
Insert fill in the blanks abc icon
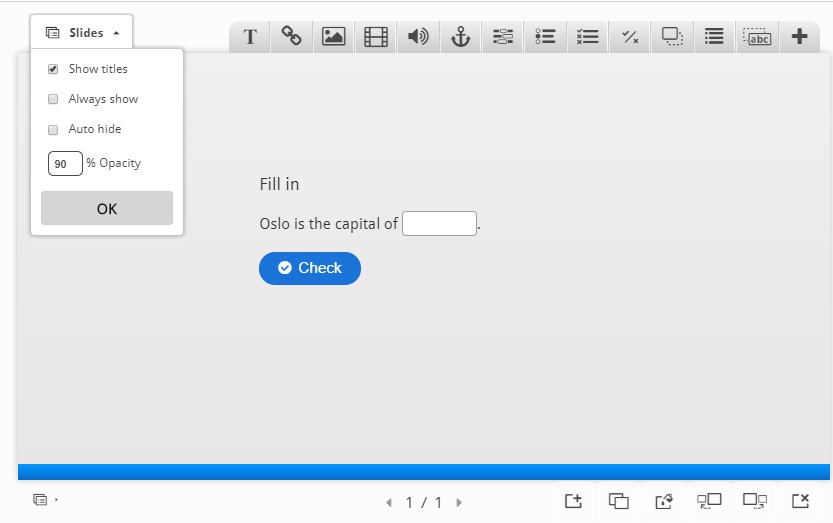[757, 37]
